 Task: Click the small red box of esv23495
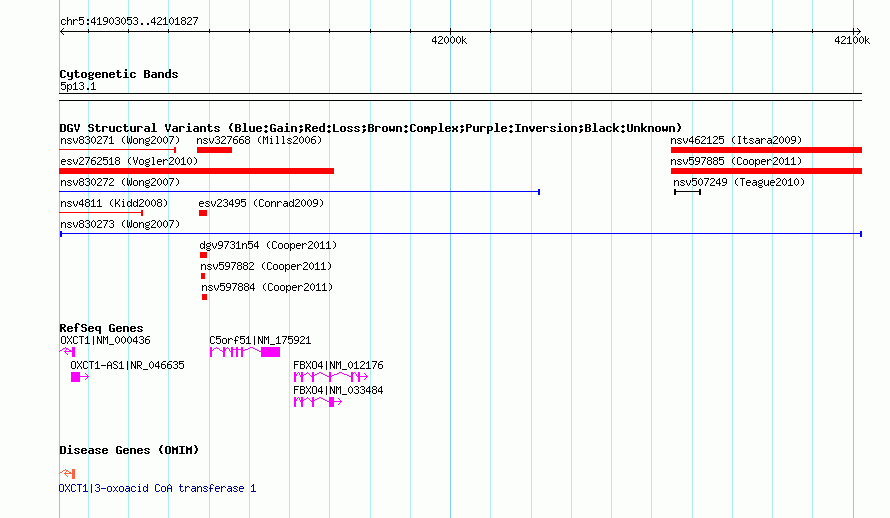tap(203, 213)
